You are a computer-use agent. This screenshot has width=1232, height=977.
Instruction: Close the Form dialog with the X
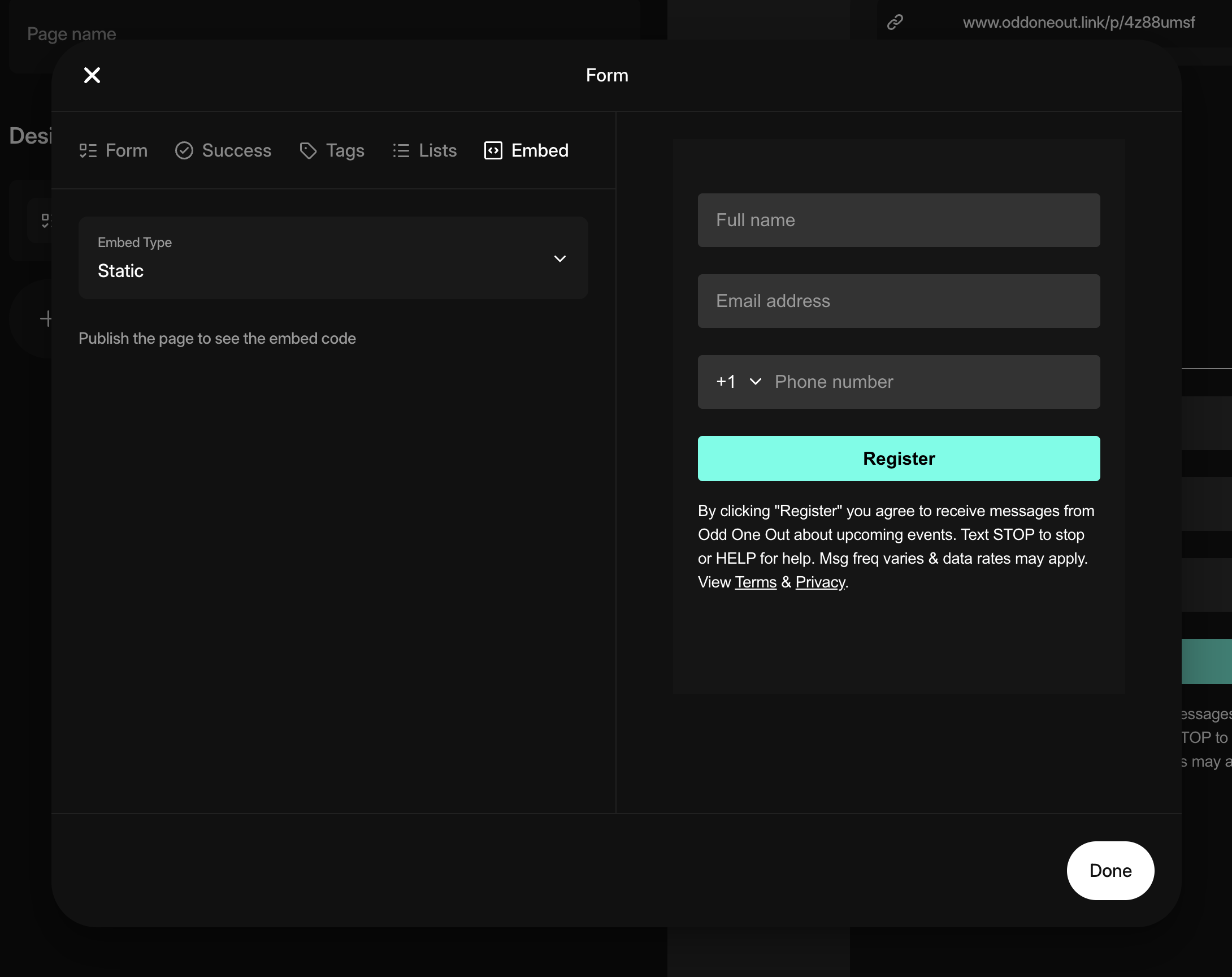tap(92, 75)
